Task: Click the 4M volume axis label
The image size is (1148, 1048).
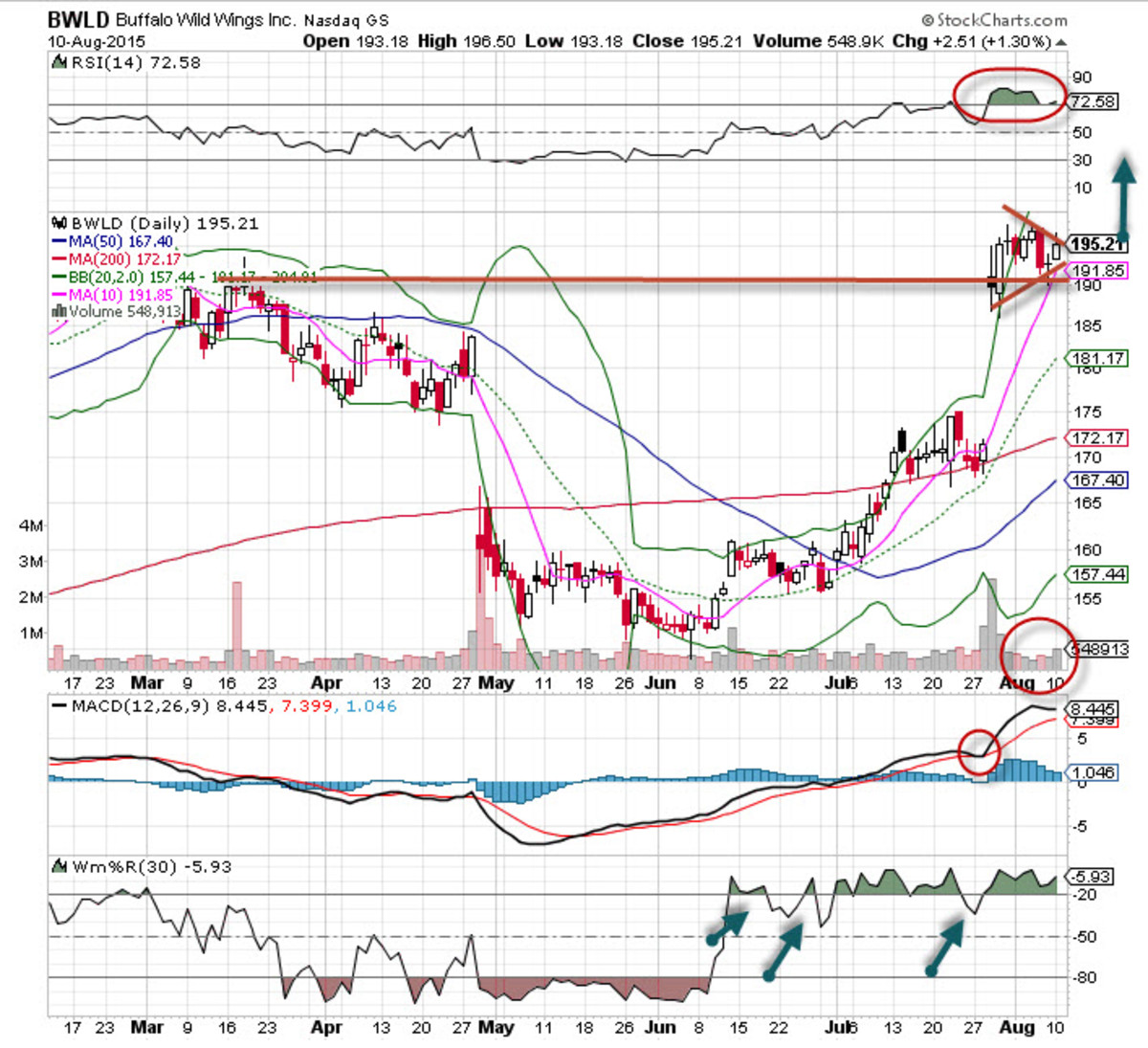Action: point(31,525)
